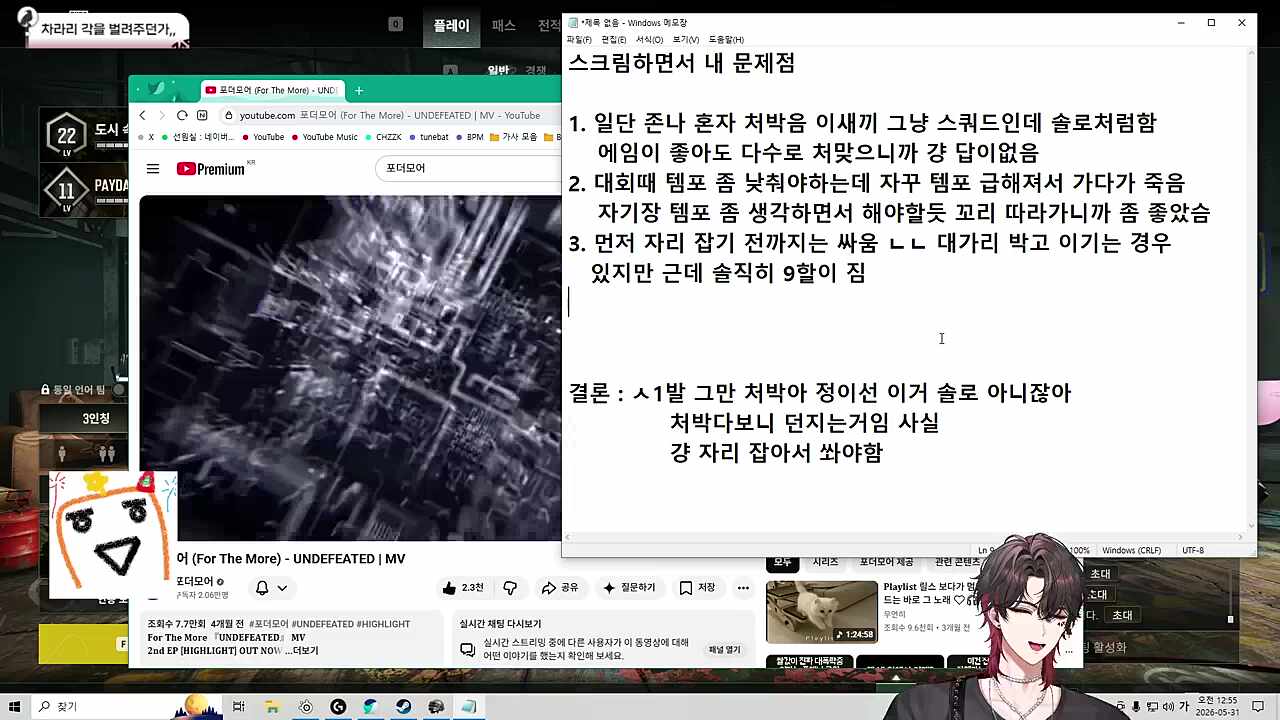Open the tunebat bookmark
Image resolution: width=1280 pixels, height=720 pixels.
point(428,137)
